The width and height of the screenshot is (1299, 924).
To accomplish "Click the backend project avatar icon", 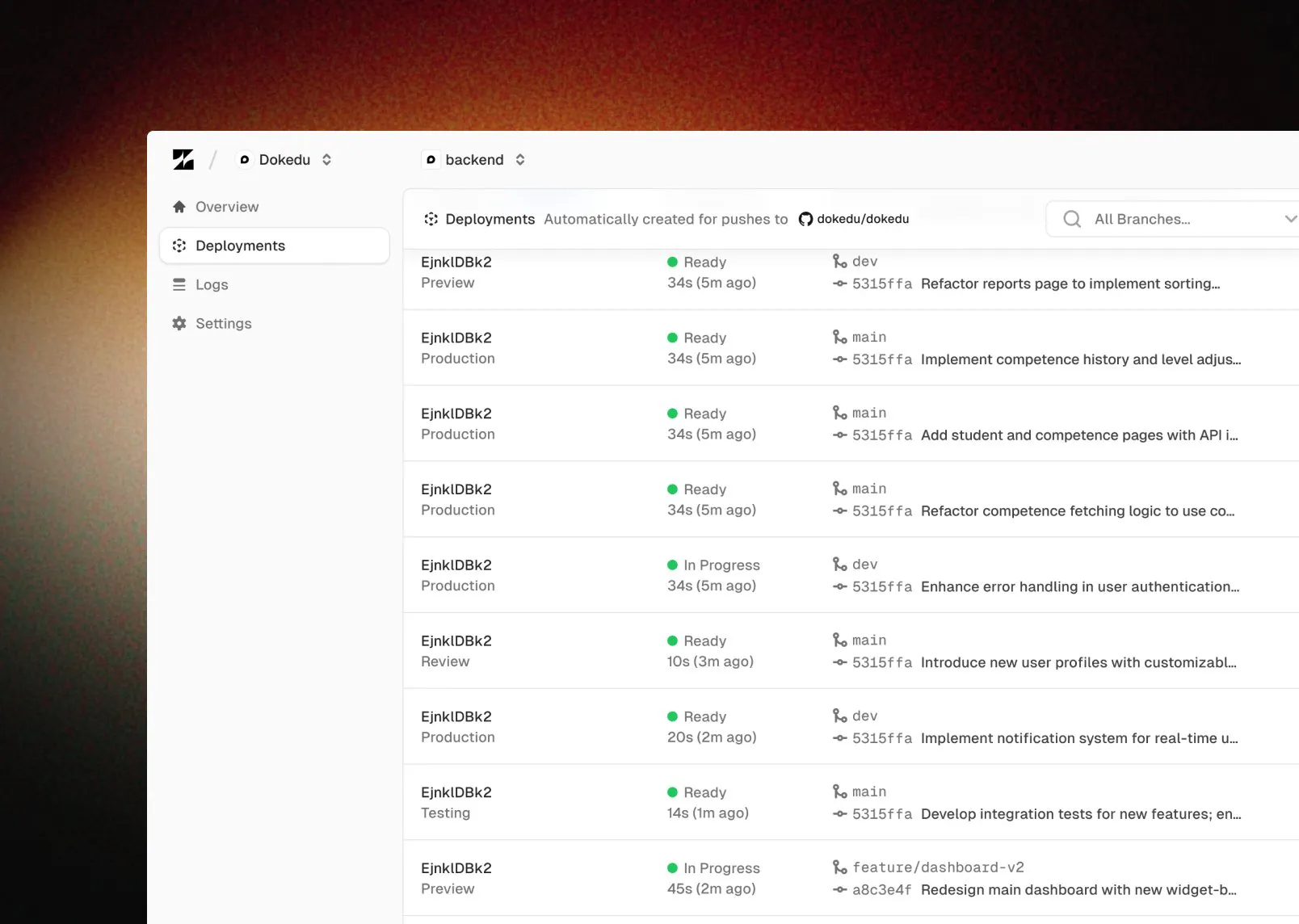I will pyautogui.click(x=431, y=160).
